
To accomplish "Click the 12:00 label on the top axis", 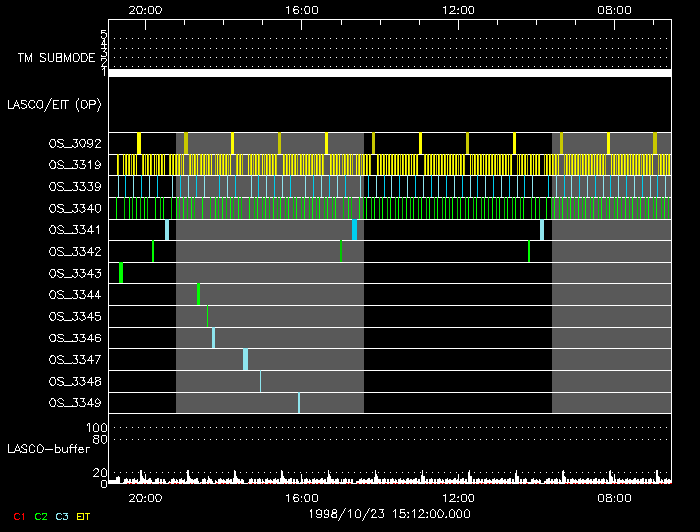I will (x=458, y=9).
